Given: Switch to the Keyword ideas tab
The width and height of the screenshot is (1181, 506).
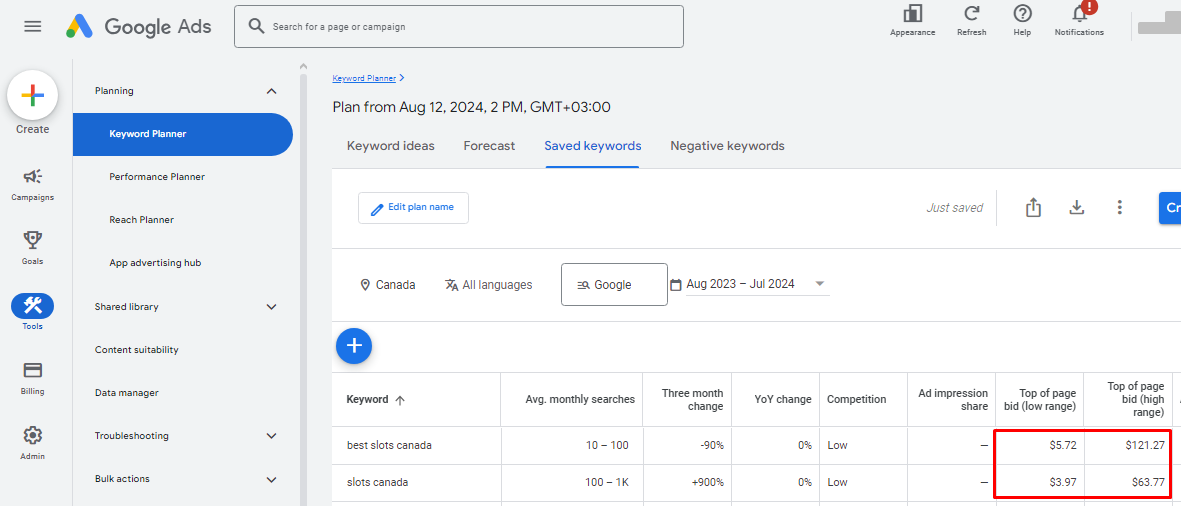Looking at the screenshot, I should tap(390, 146).
